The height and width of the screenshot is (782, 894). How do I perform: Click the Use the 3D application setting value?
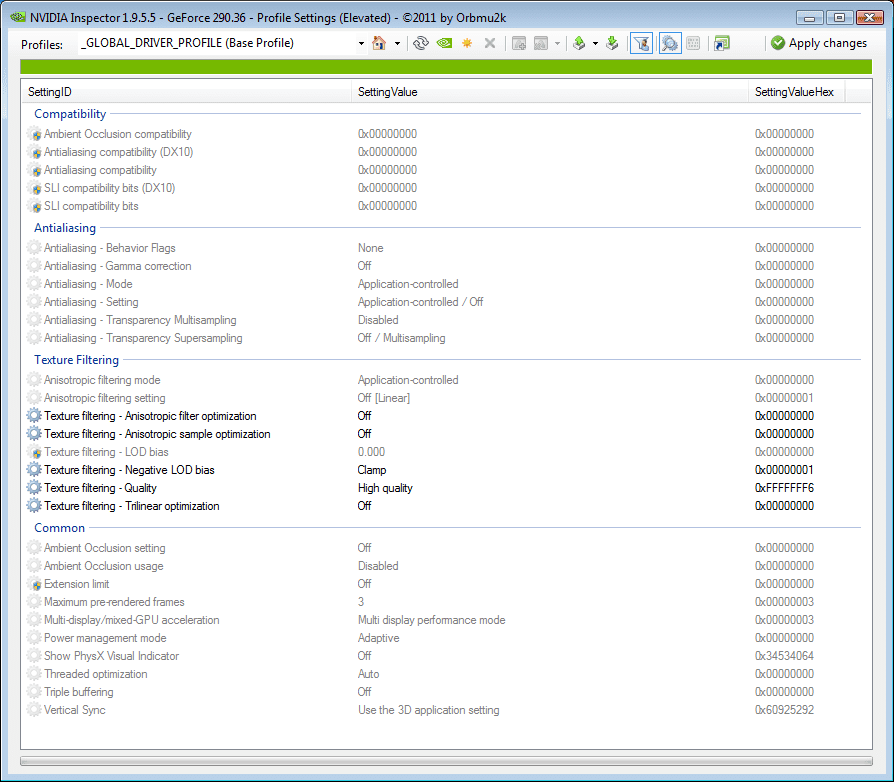429,710
